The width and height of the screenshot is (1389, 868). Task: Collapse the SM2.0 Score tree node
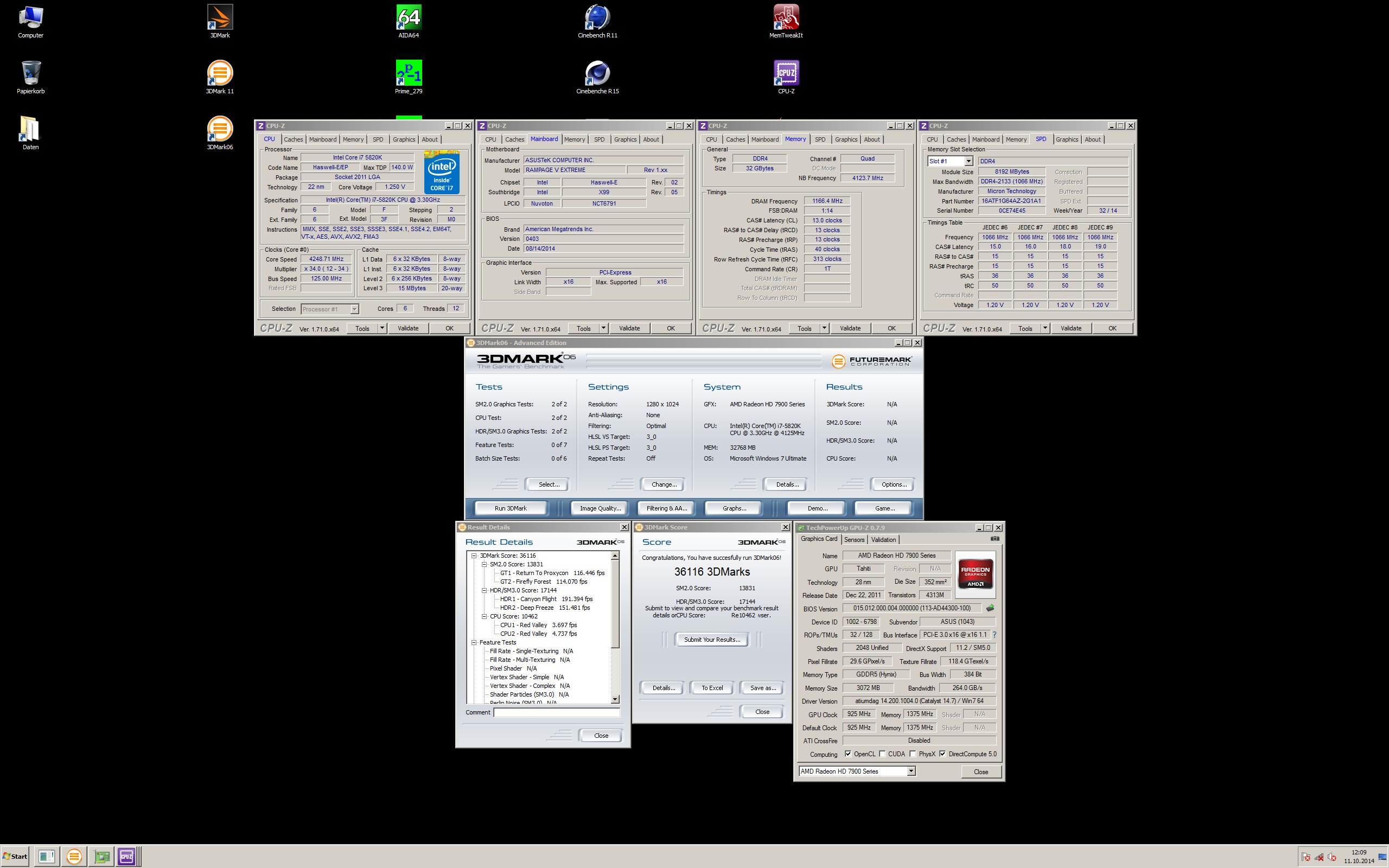point(484,564)
